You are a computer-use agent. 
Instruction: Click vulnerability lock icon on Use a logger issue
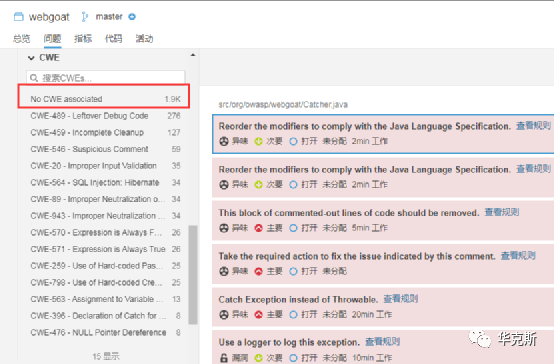pos(224,358)
